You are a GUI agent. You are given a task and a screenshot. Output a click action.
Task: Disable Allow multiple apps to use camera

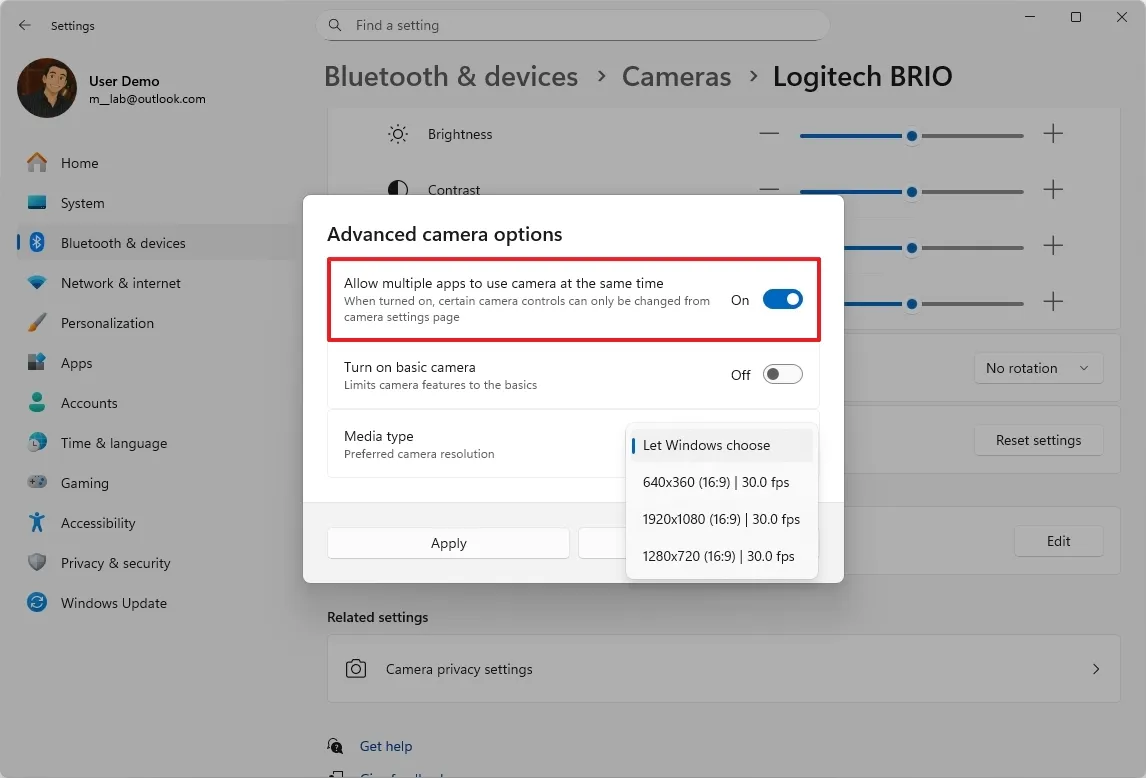pyautogui.click(x=782, y=298)
